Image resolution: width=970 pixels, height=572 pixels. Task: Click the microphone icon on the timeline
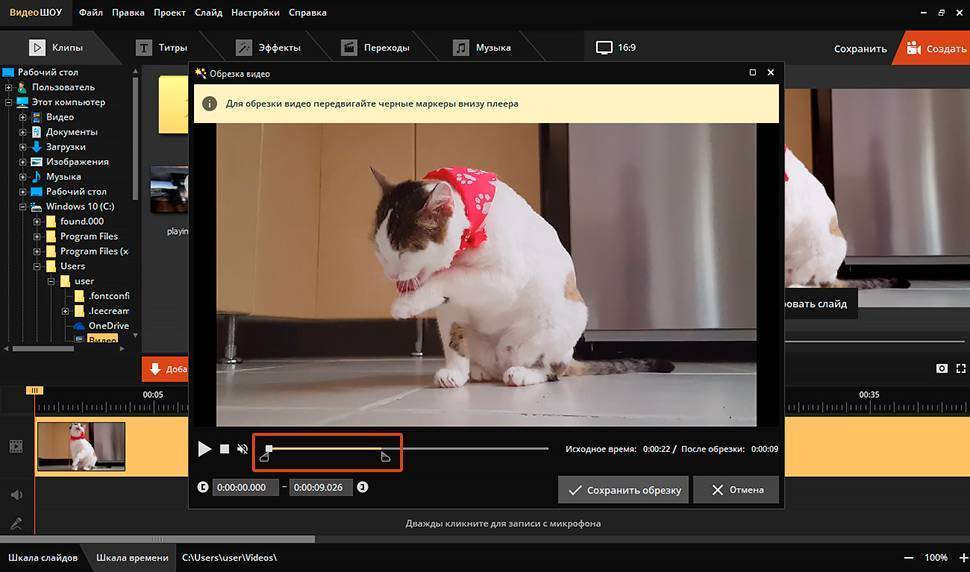tap(16, 523)
